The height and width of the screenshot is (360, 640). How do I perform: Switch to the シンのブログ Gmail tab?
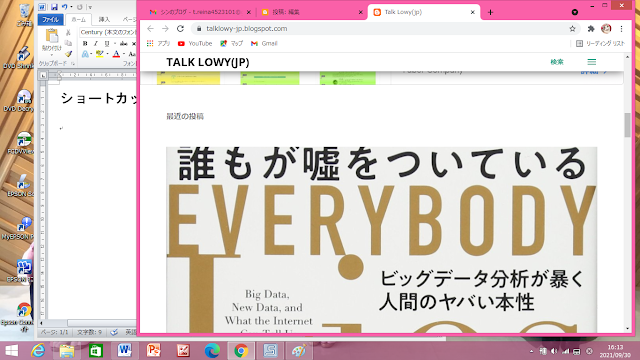coord(200,12)
